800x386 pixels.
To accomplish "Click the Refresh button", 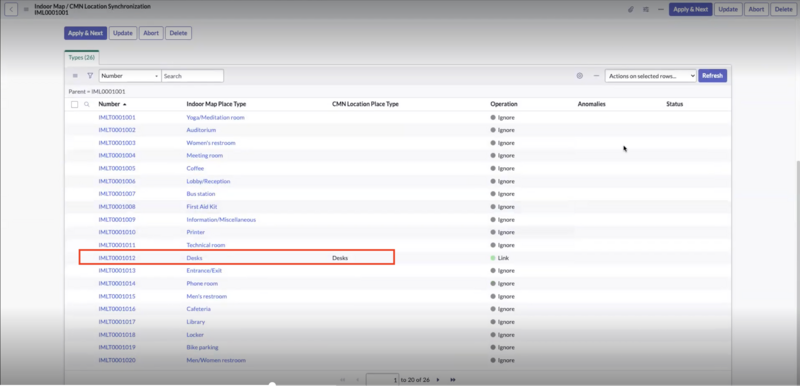I will point(712,75).
